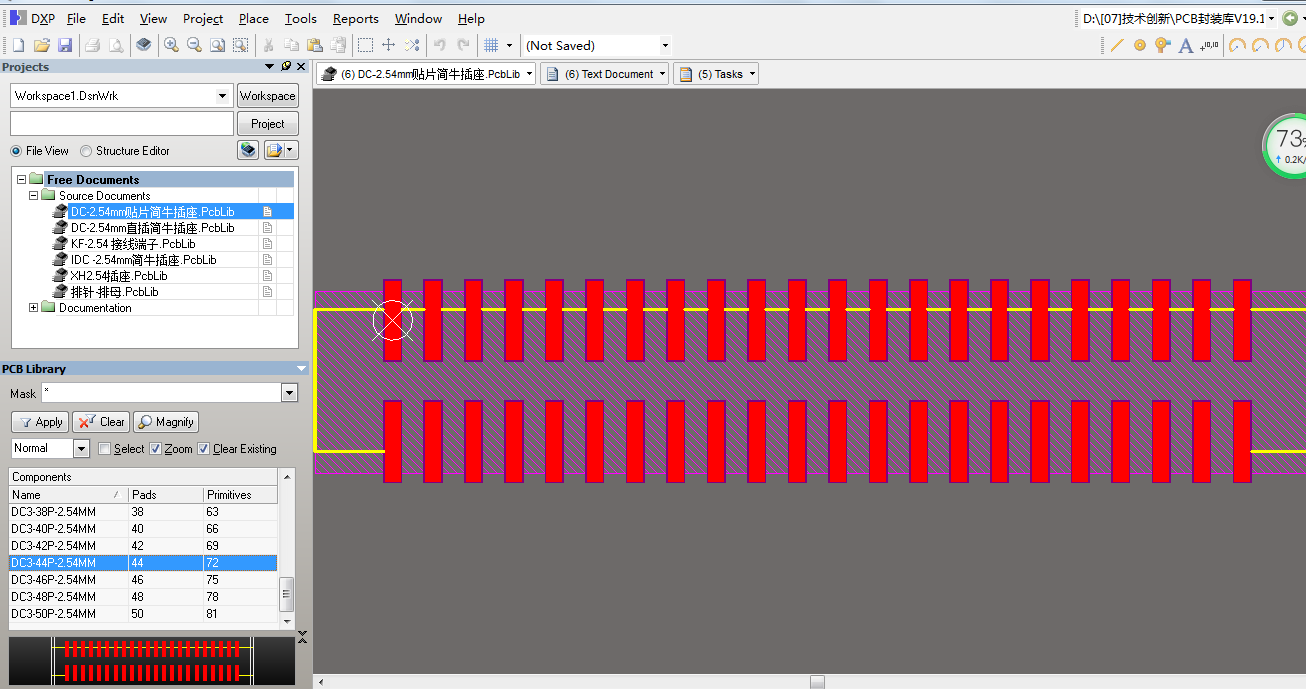Open the Reports menu
Screen dimensions: 1306x689
pyautogui.click(x=355, y=18)
